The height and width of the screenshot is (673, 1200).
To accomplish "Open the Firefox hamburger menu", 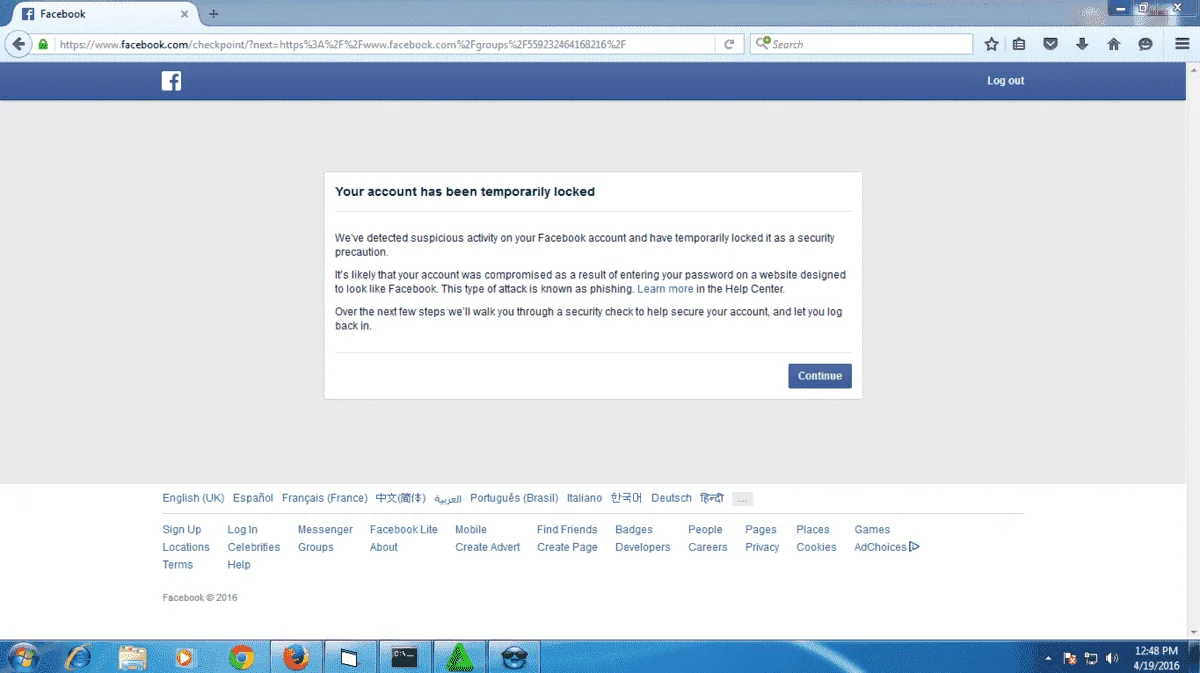I will tap(1181, 44).
